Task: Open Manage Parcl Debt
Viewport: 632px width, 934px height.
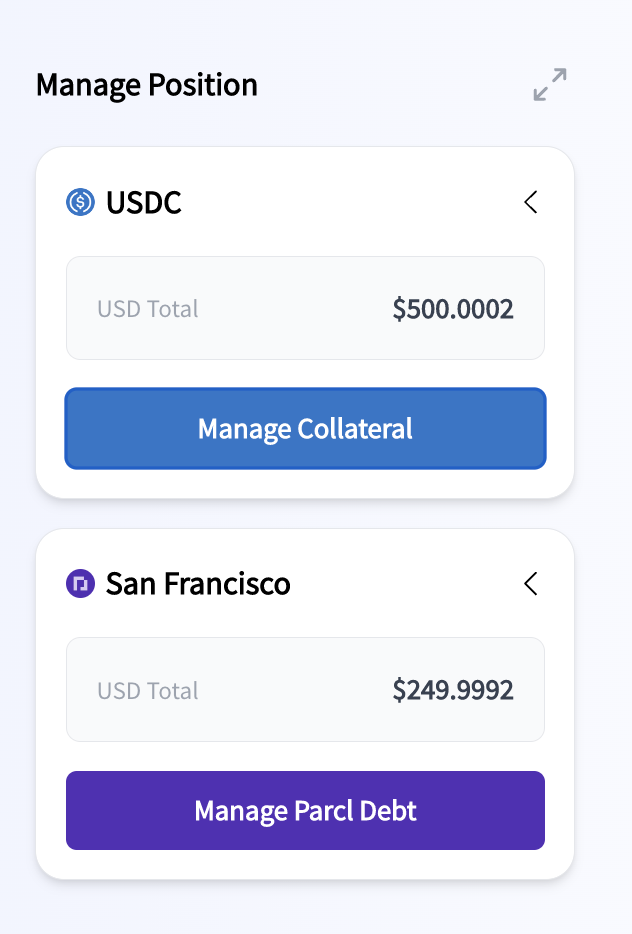Action: click(x=306, y=810)
